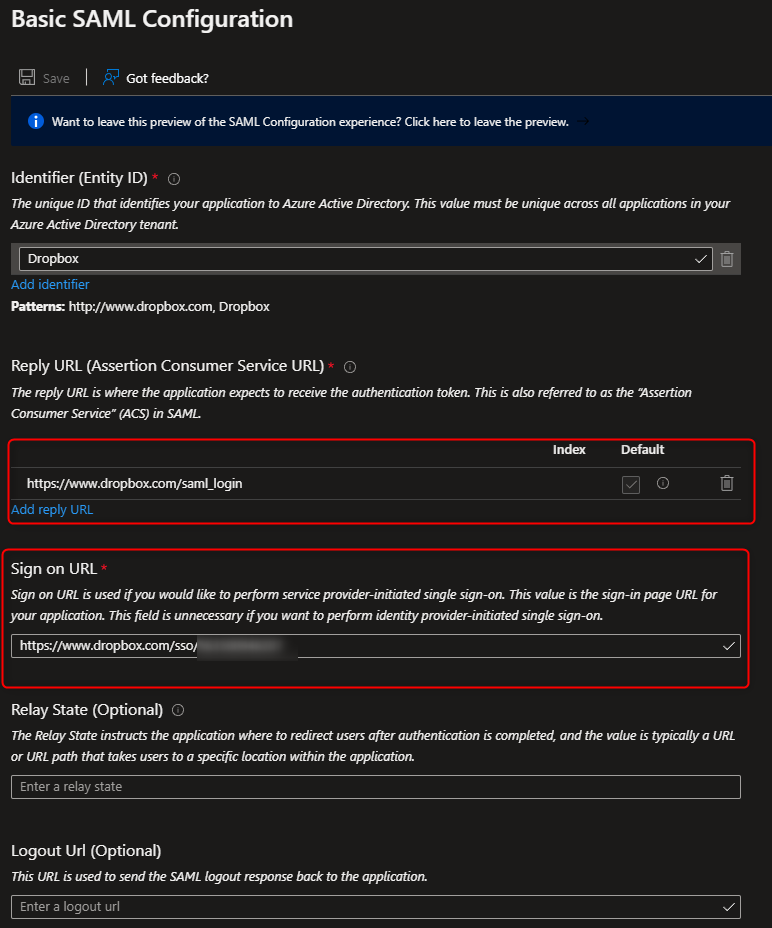The width and height of the screenshot is (772, 928).
Task: Click the leave the preview banner text
Action: tap(310, 122)
